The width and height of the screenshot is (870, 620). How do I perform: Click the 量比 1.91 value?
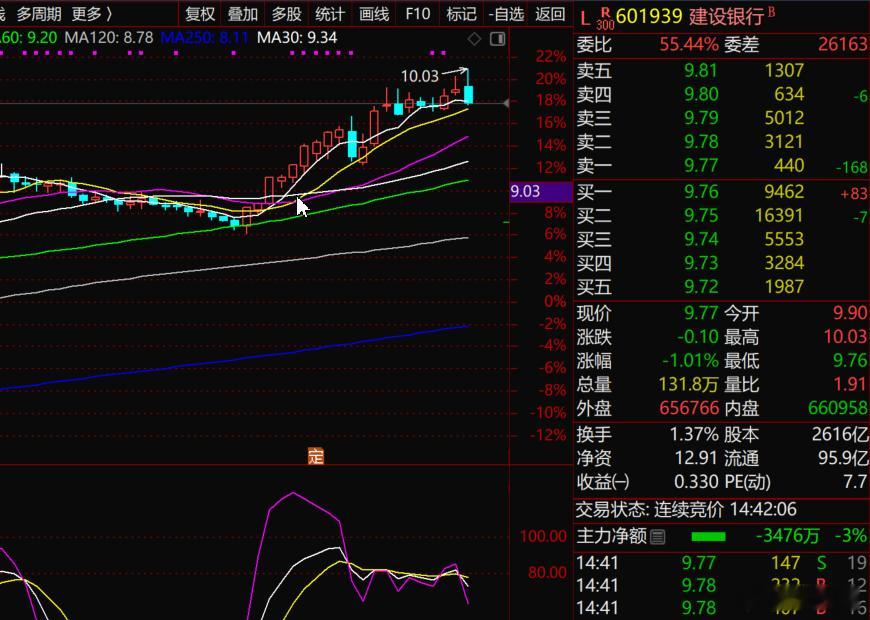[x=849, y=385]
